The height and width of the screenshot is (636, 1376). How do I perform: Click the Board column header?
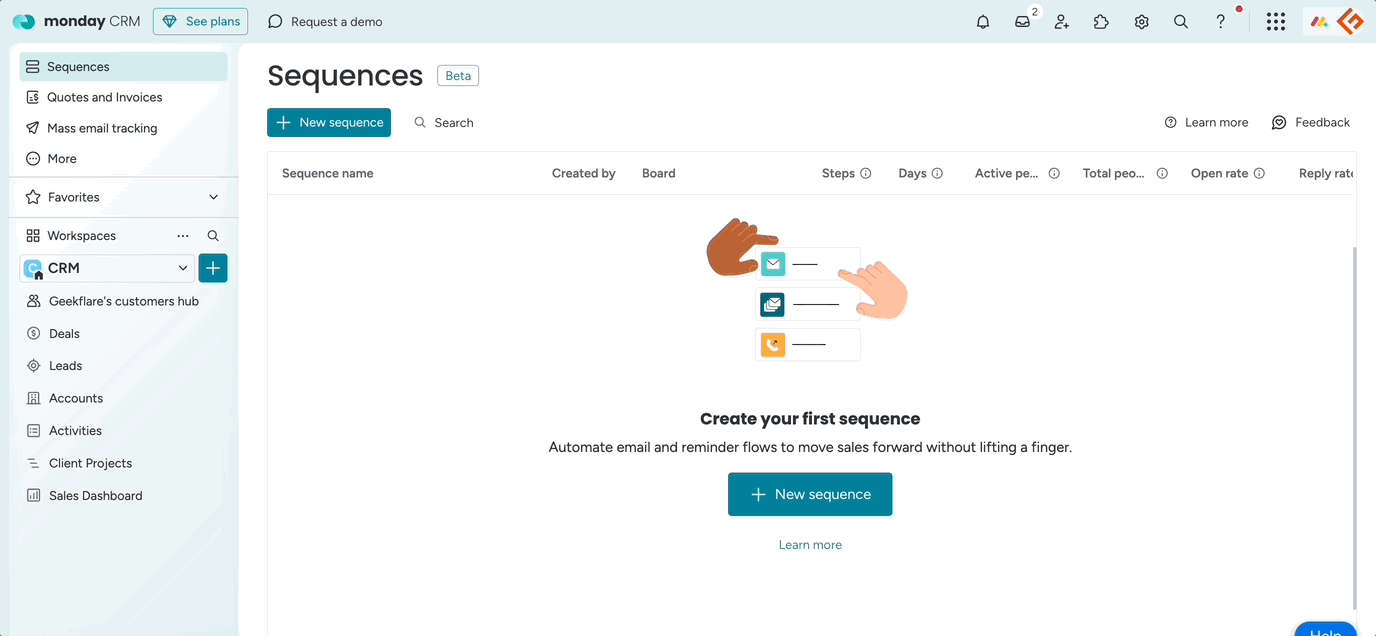[659, 173]
